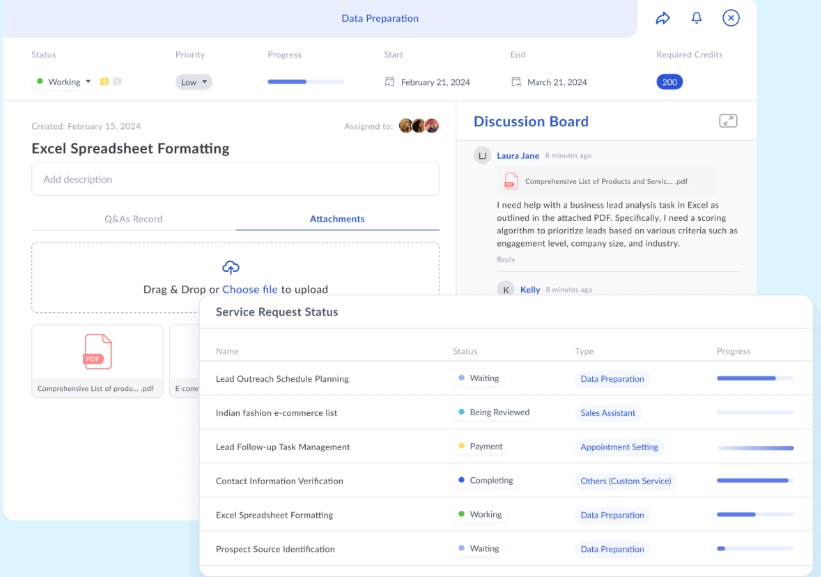
Task: Select the Lead Follow-up Task Management row name
Action: pyautogui.click(x=283, y=447)
